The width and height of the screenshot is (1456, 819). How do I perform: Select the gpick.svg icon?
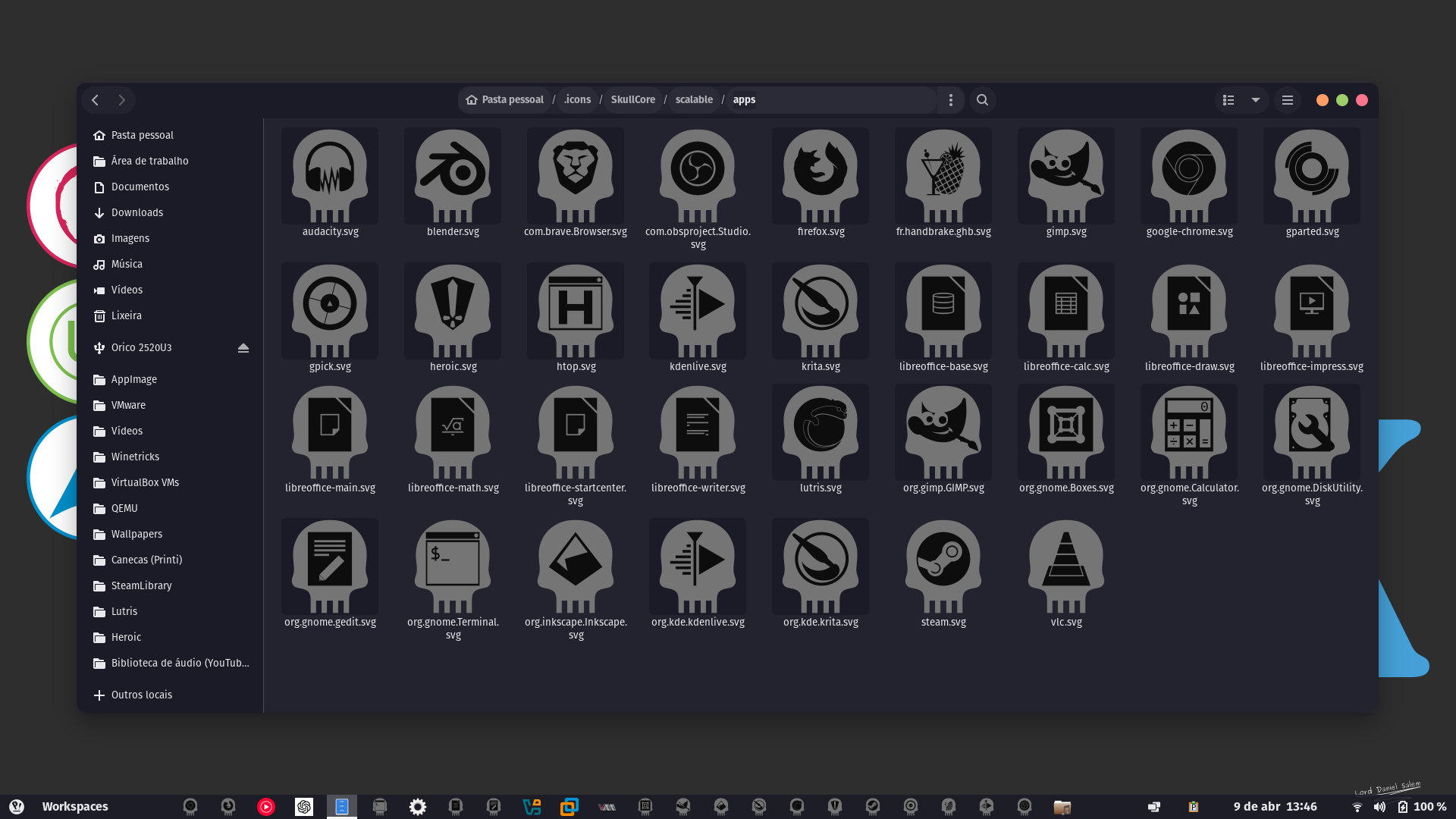tap(330, 311)
